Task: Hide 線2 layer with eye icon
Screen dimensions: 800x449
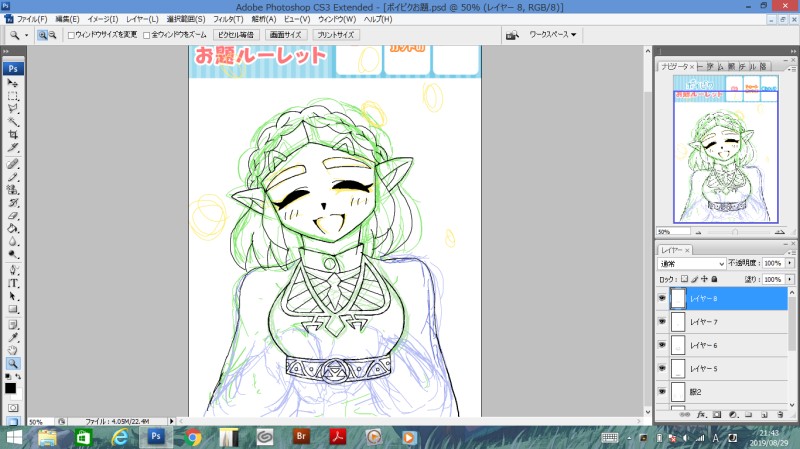Action: click(662, 391)
